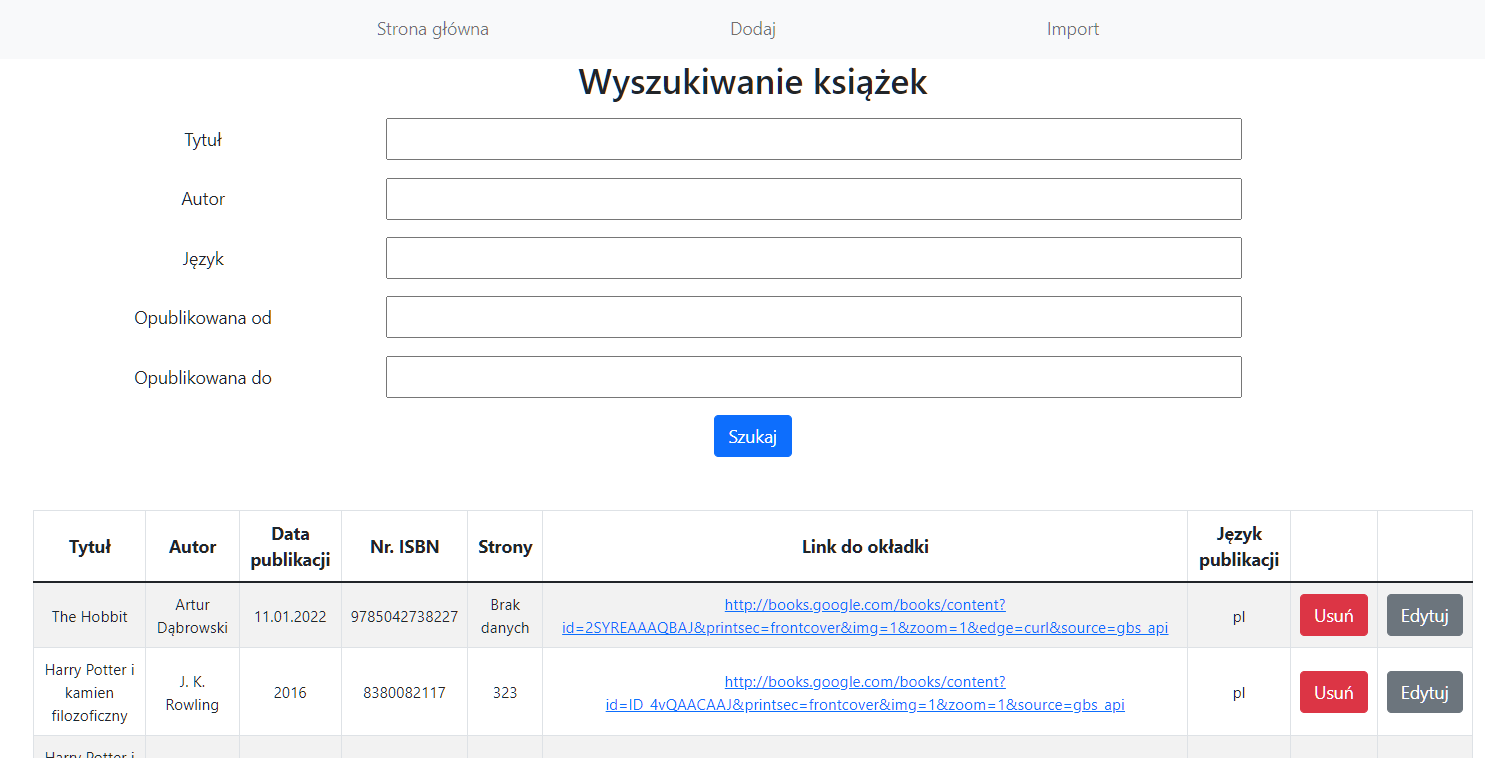The width and height of the screenshot is (1485, 758).
Task: Edit The Hobbit with Edytuj button
Action: [x=1424, y=615]
